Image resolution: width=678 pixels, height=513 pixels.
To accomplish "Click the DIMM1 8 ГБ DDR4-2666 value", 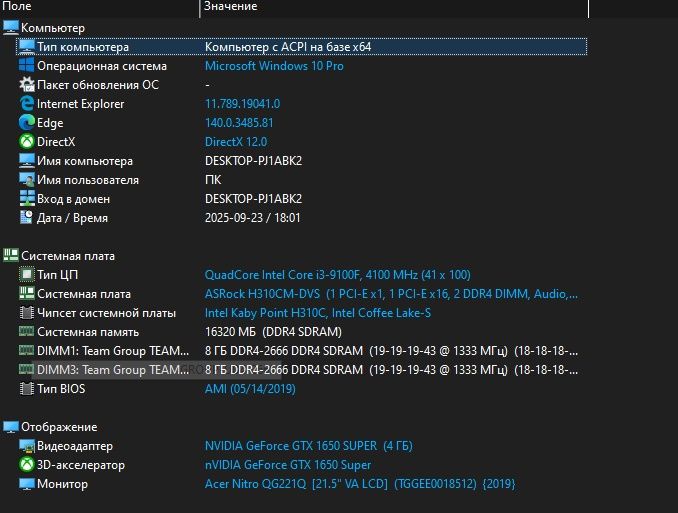I will pos(391,350).
